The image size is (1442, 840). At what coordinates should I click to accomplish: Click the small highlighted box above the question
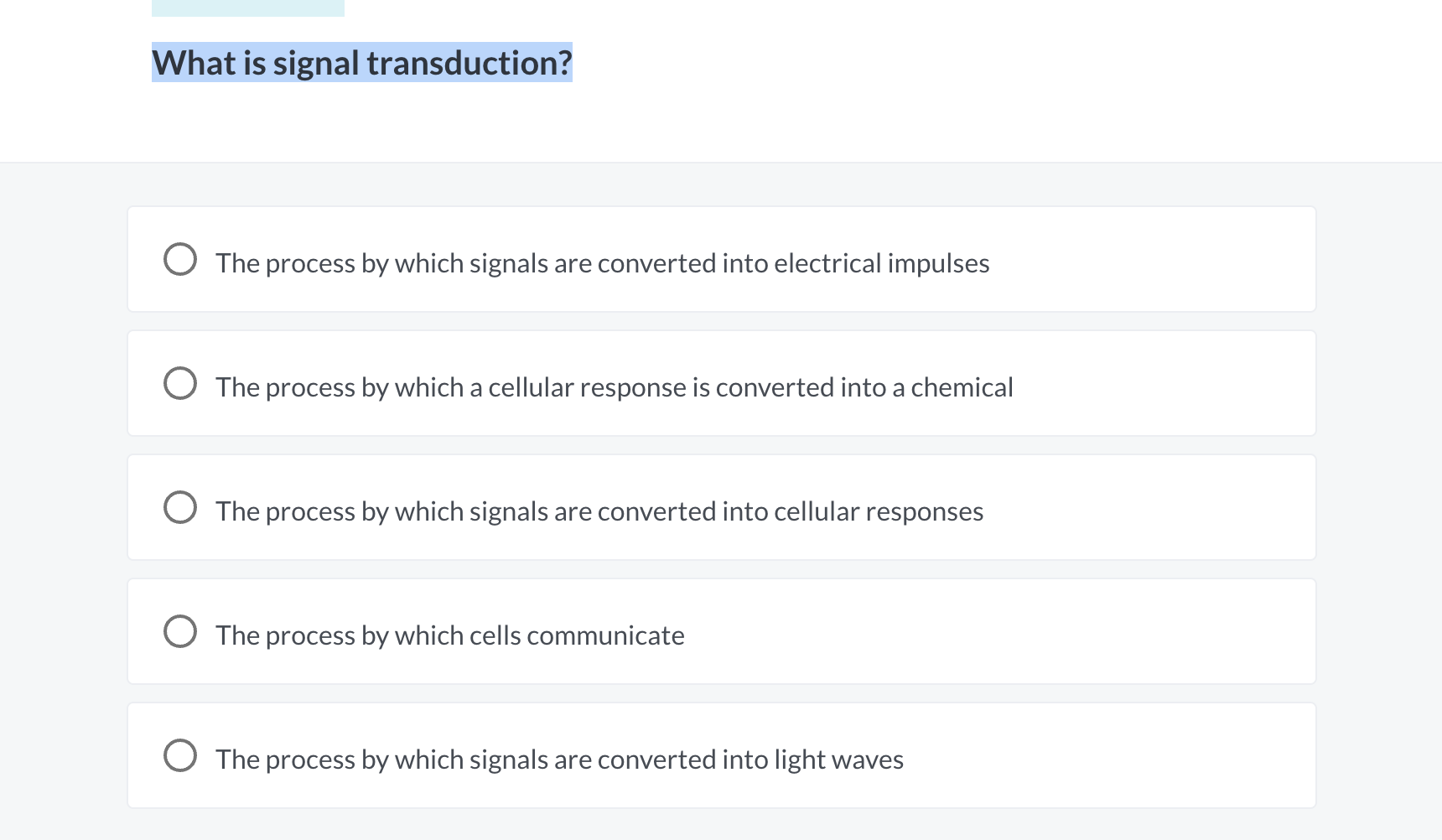coord(247,7)
